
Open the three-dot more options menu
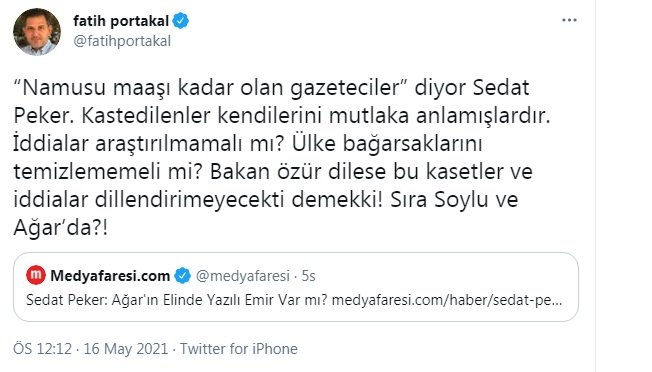[x=569, y=20]
